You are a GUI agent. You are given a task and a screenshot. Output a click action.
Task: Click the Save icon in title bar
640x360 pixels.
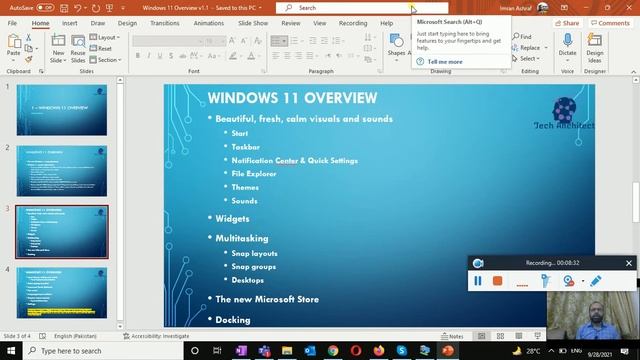point(64,8)
